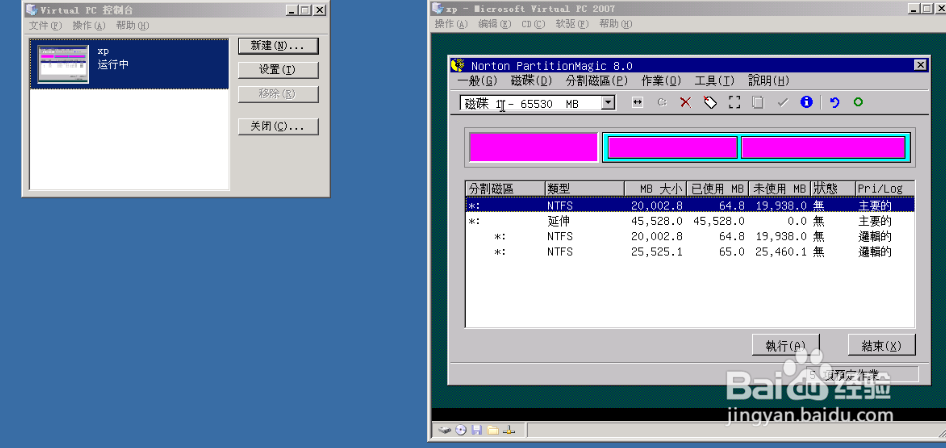The width and height of the screenshot is (946, 448).
Task: Select the resize/move partition tool icon
Action: (637, 103)
